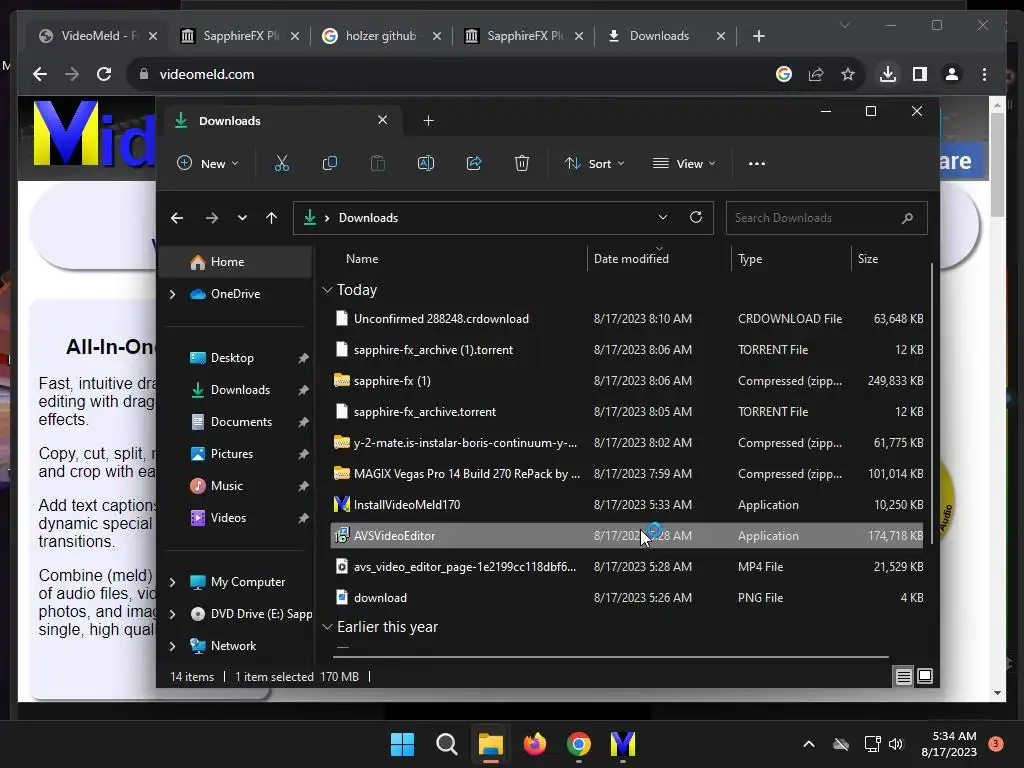Expand the address bar history dropdown
Viewport: 1024px width, 768px height.
(663, 217)
